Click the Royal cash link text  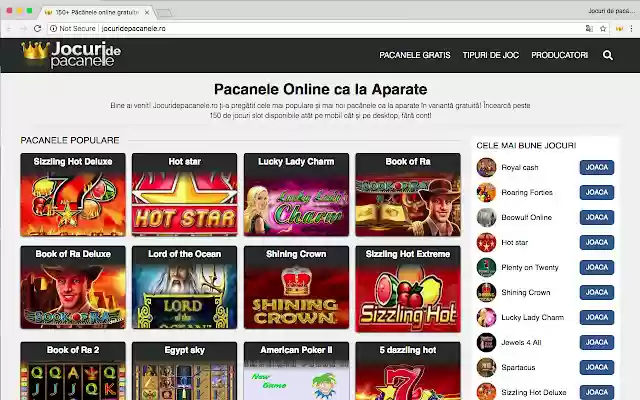click(x=520, y=167)
